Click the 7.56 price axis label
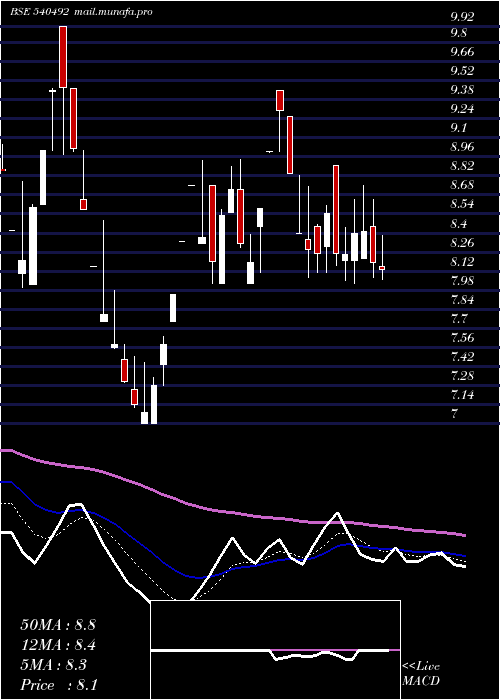Viewport: 500px width, 700px height. click(462, 338)
